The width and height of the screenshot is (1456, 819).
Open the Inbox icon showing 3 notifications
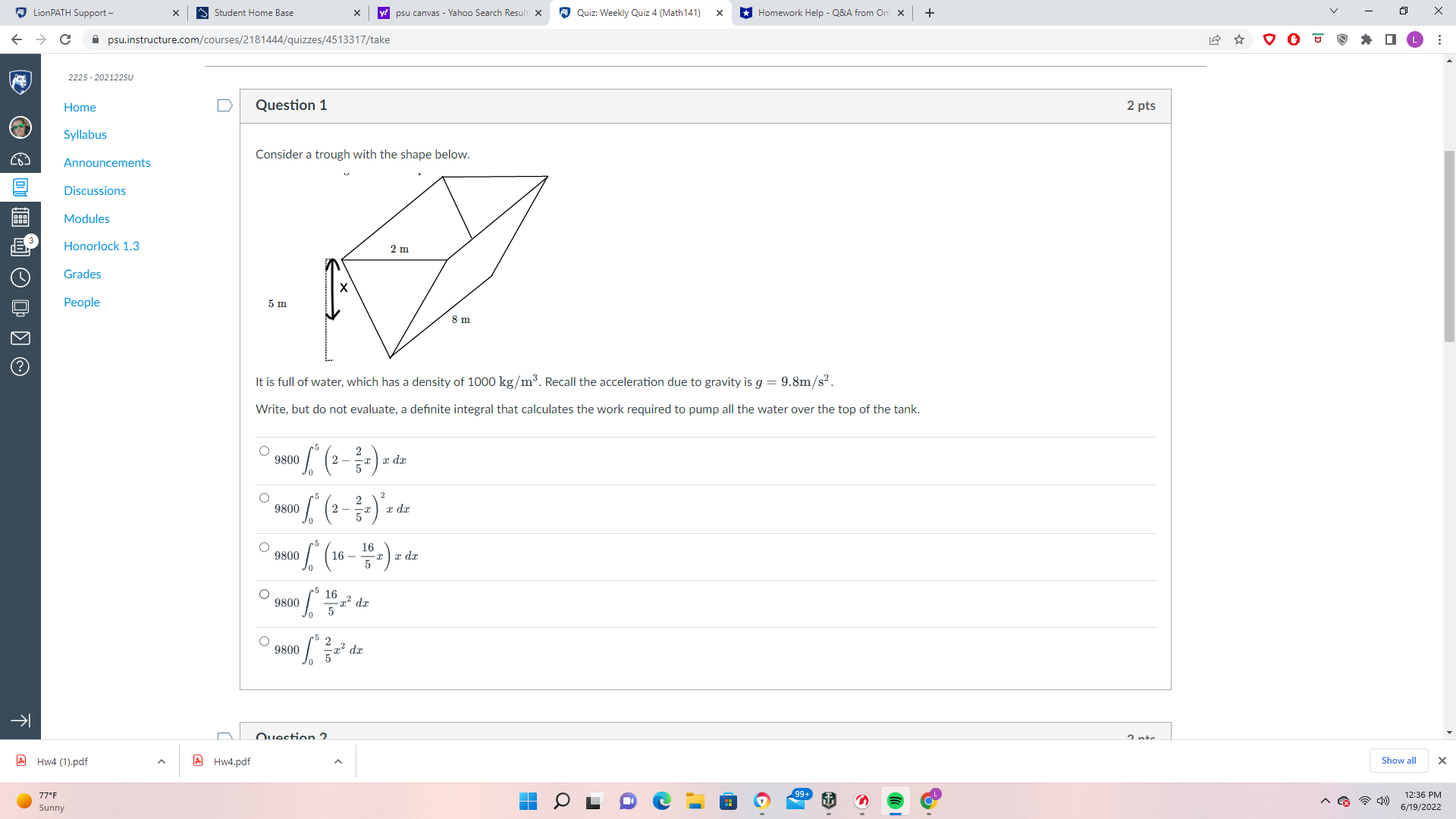click(x=20, y=246)
